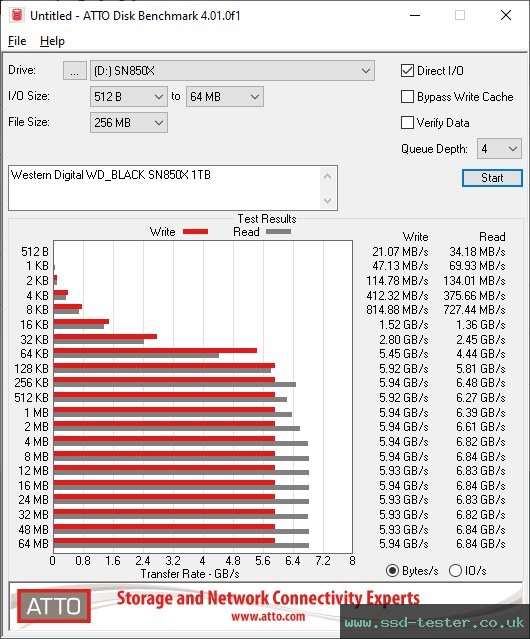Click description box scroll down arrow
Viewport: 530px width, 639px height.
(x=328, y=201)
